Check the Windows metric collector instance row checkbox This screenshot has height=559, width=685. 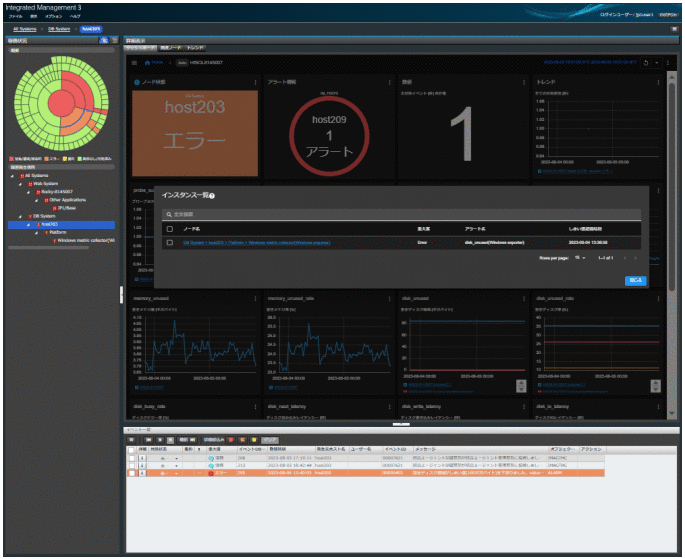[x=169, y=242]
